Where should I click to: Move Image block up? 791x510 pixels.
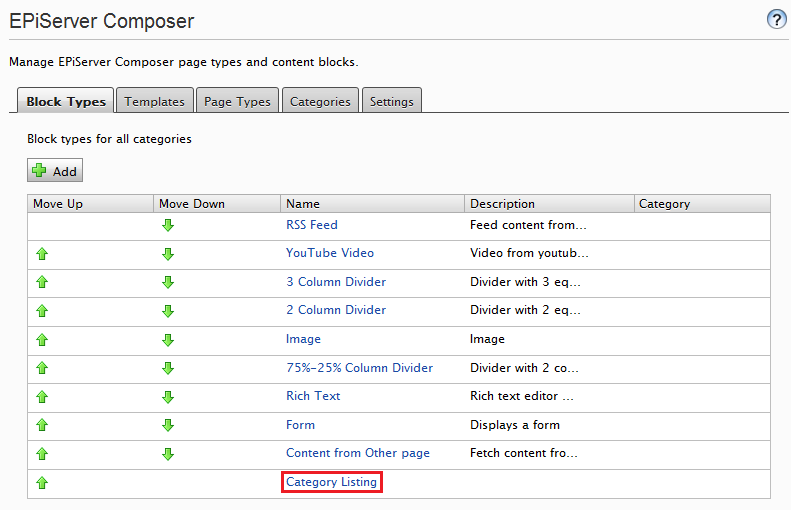tap(42, 339)
